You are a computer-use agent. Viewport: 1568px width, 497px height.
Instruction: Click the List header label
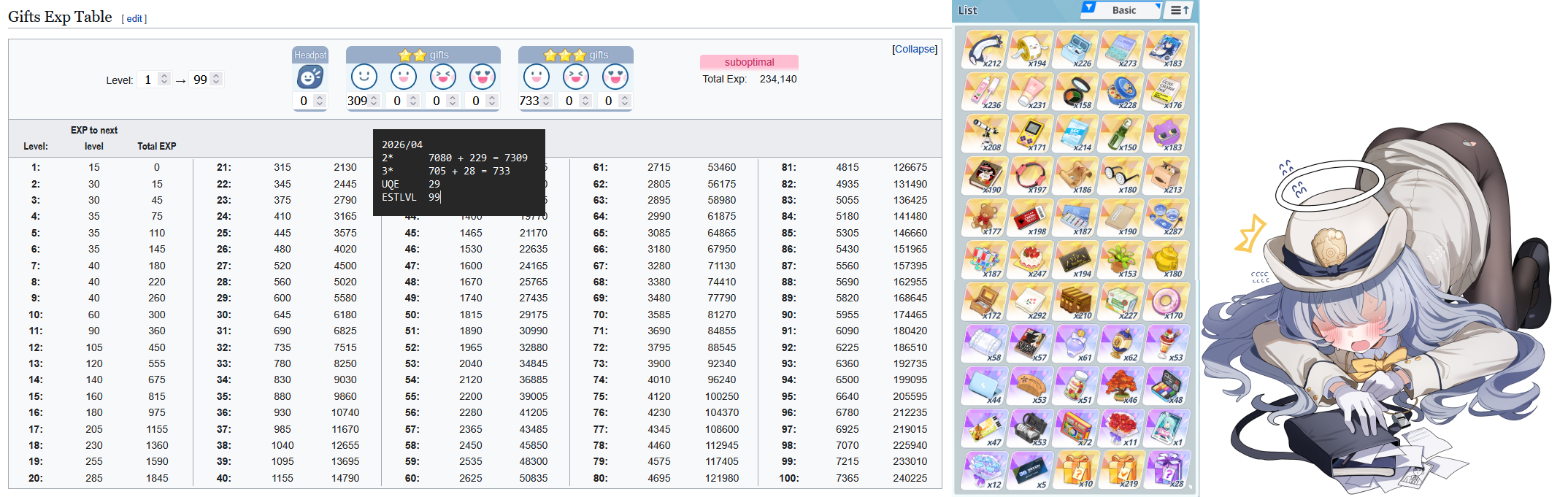coord(968,10)
